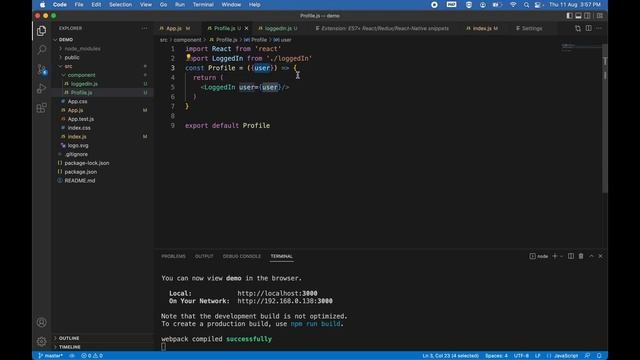Image resolution: width=640 pixels, height=360 pixels.
Task: Open changes compare icon in editor toolbar
Action: coord(578,28)
